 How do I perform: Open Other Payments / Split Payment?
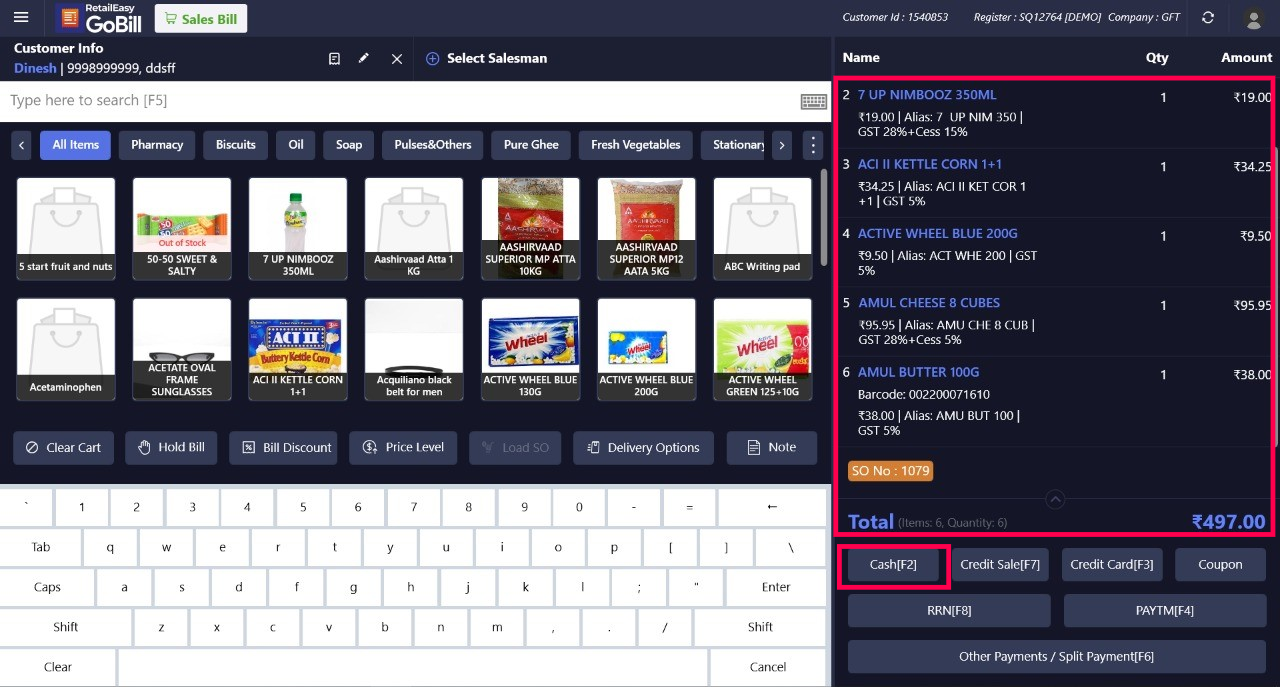[1057, 657]
